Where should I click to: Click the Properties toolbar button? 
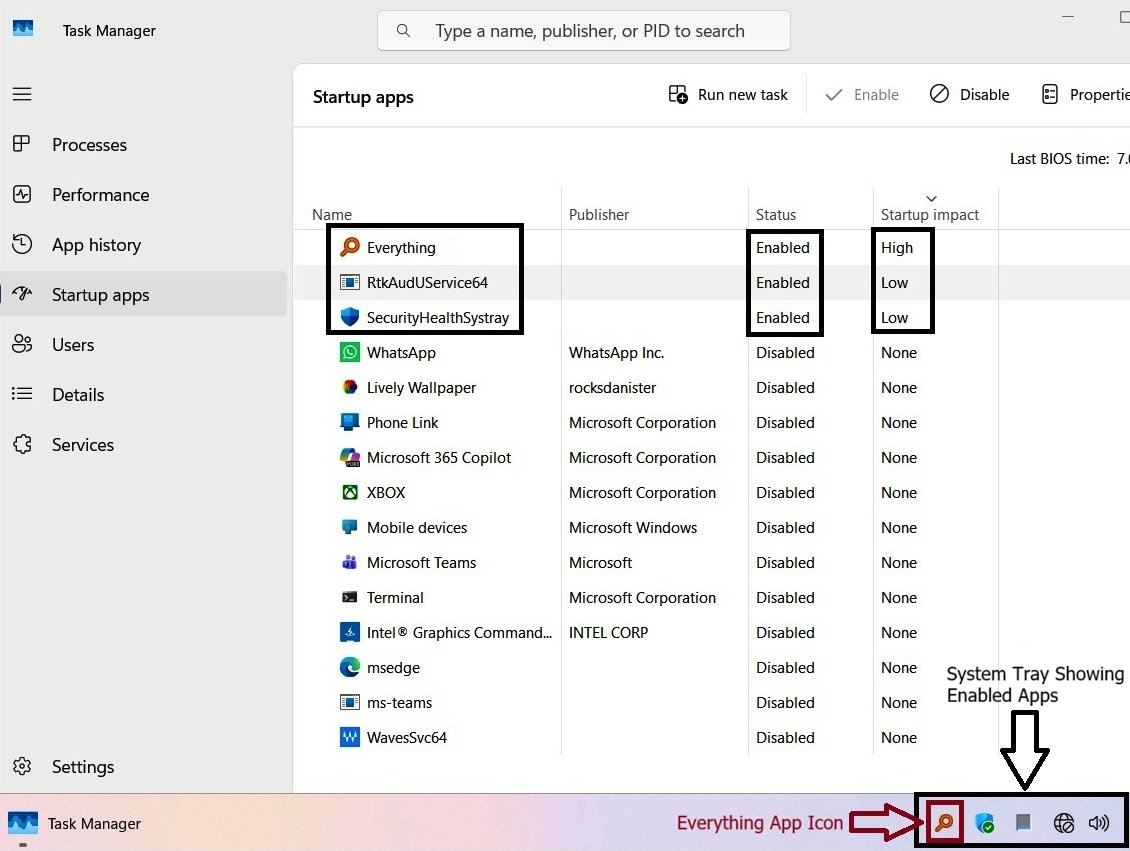click(1085, 94)
